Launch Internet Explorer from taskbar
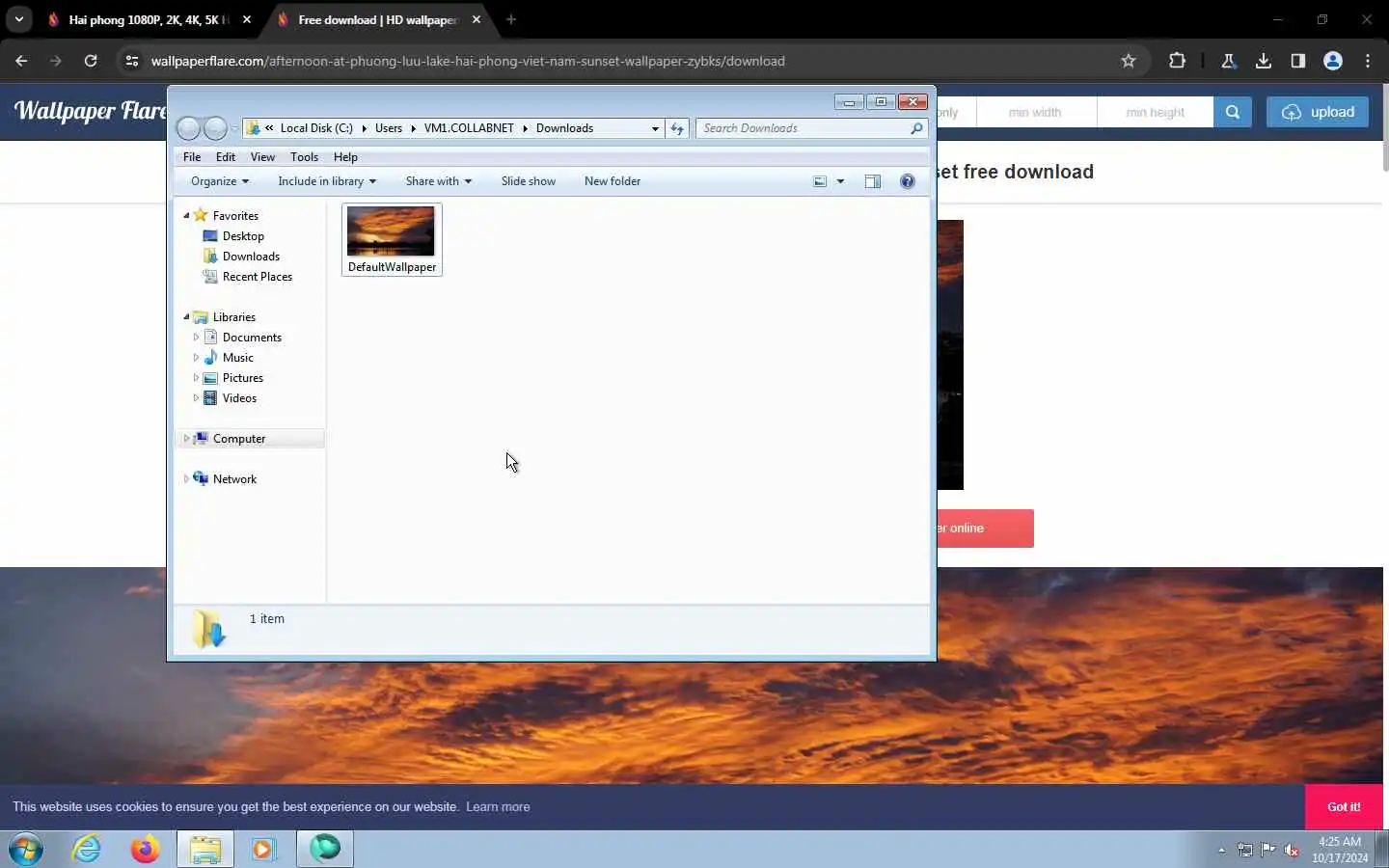Screen dimensions: 1389x868 (87, 849)
